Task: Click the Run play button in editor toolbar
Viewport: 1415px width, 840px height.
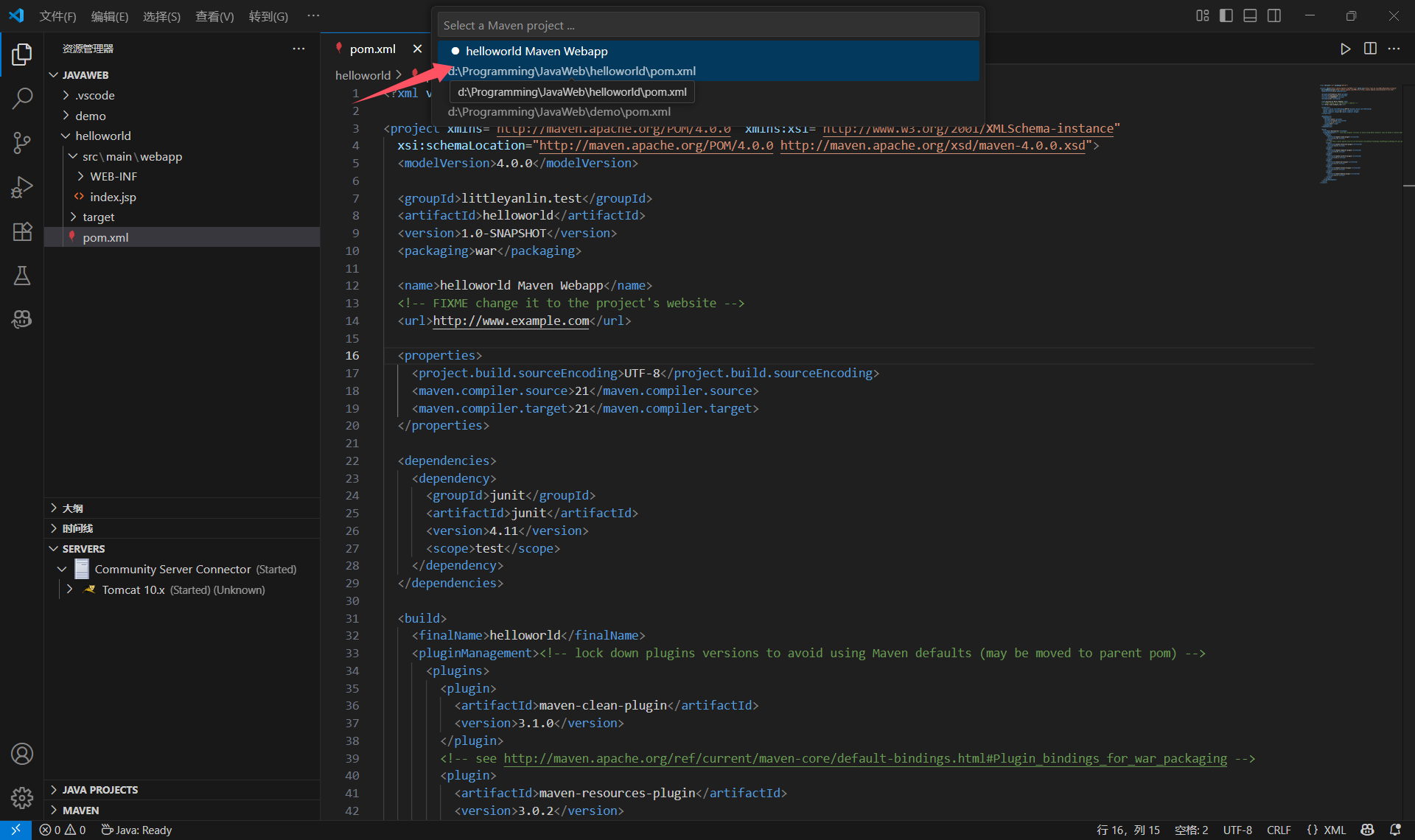Action: tap(1345, 49)
